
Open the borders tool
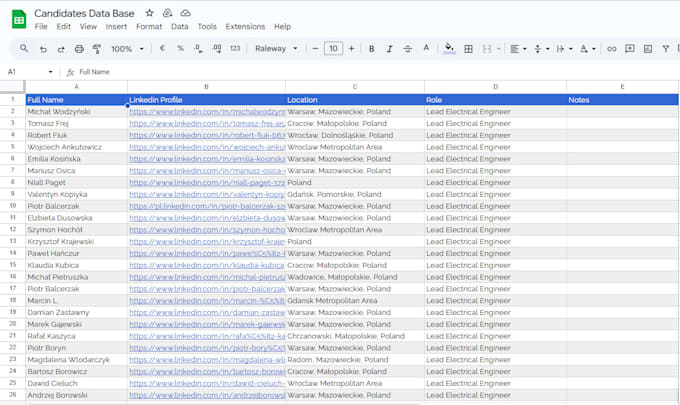pos(468,49)
